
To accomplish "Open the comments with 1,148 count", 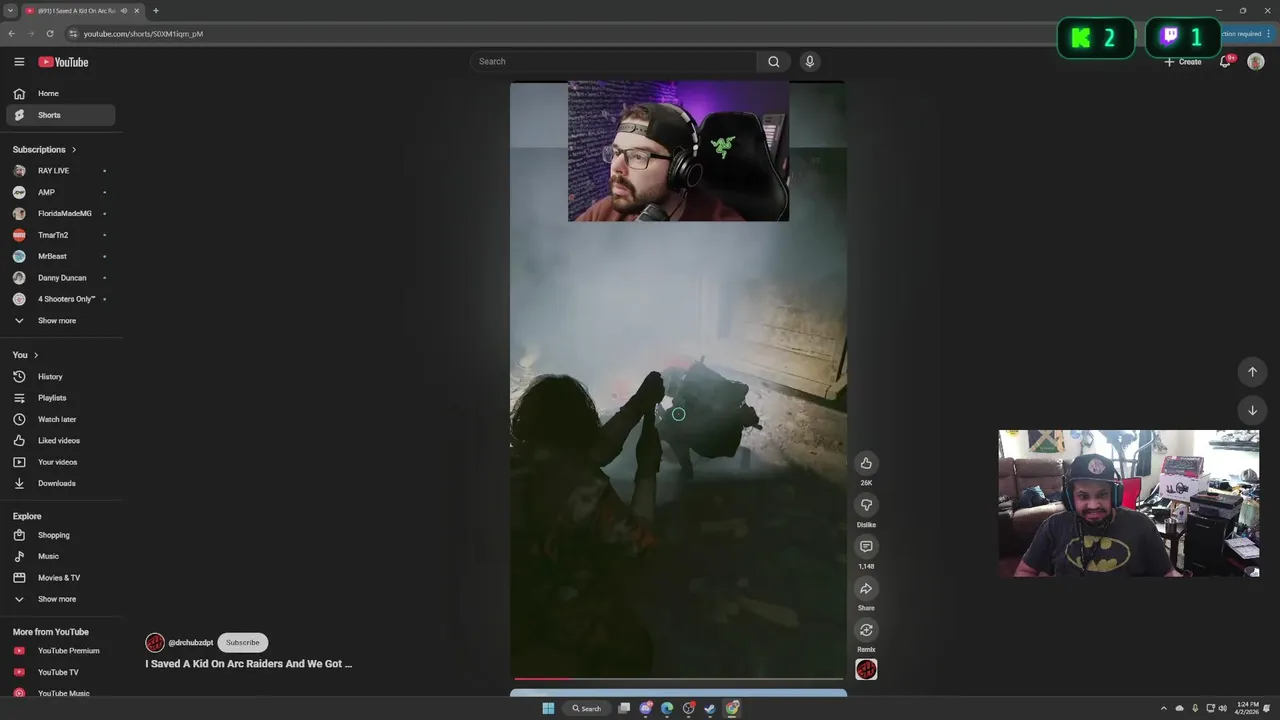I will pos(866,547).
